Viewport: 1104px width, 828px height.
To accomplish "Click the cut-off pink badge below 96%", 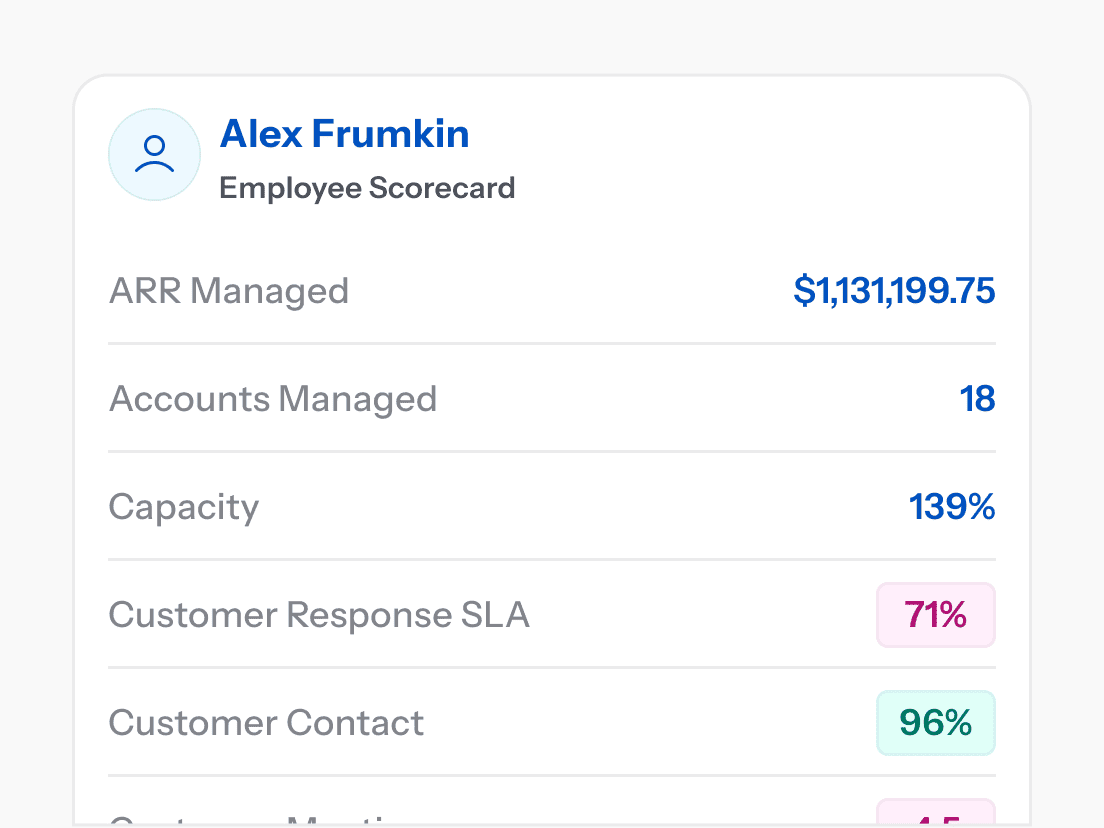I will coord(935,814).
